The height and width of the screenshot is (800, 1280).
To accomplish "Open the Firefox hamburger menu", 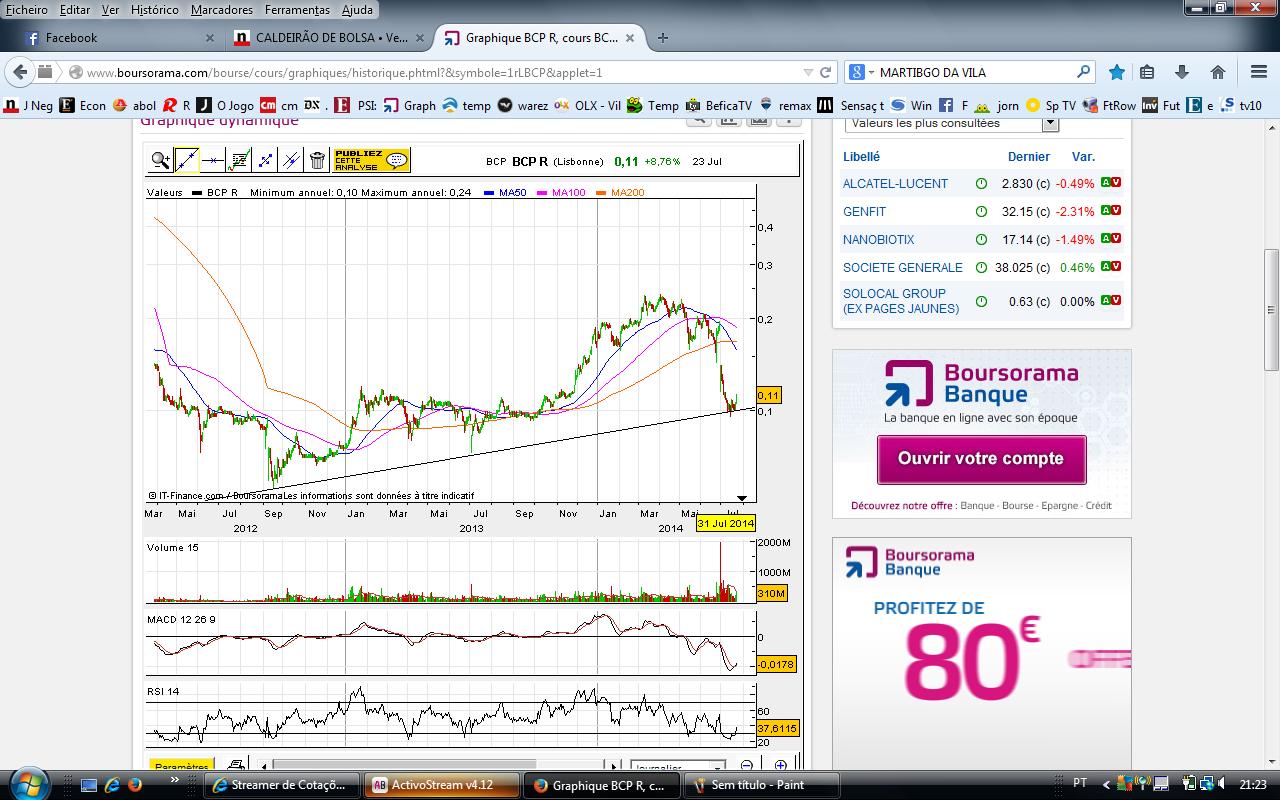I will [1259, 72].
